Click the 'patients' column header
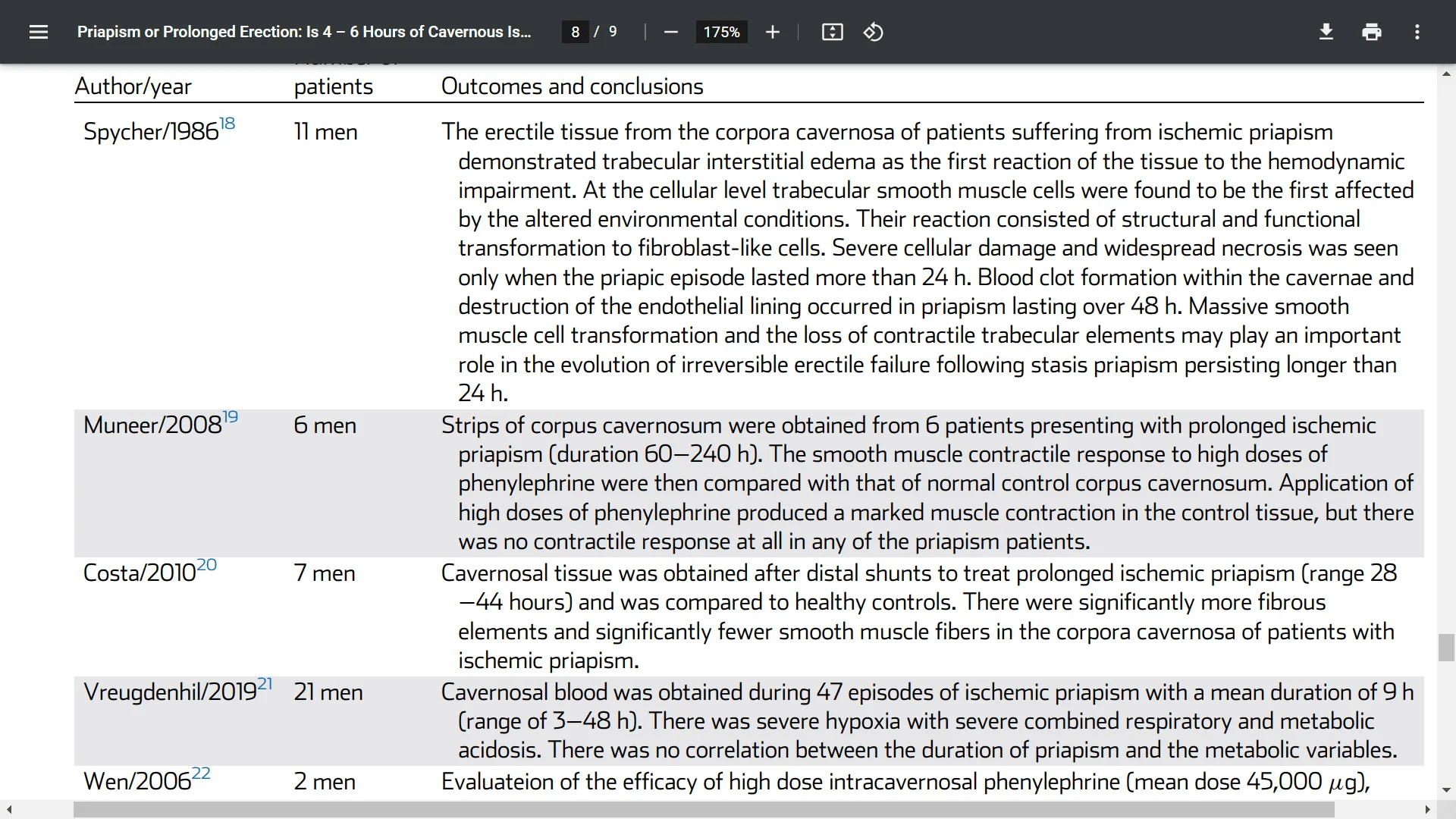The width and height of the screenshot is (1456, 819). pos(334,86)
